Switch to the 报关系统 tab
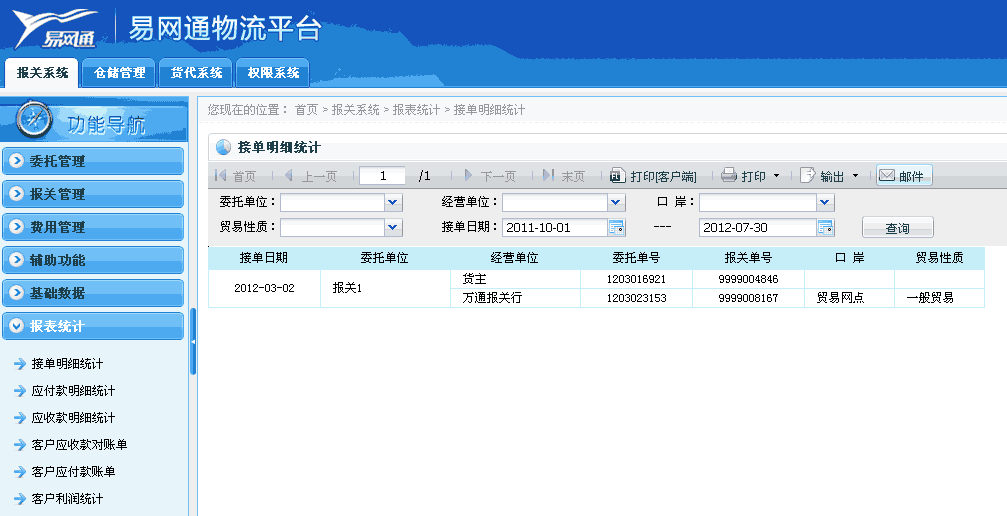Screen dimensions: 1007x516 coord(42,73)
